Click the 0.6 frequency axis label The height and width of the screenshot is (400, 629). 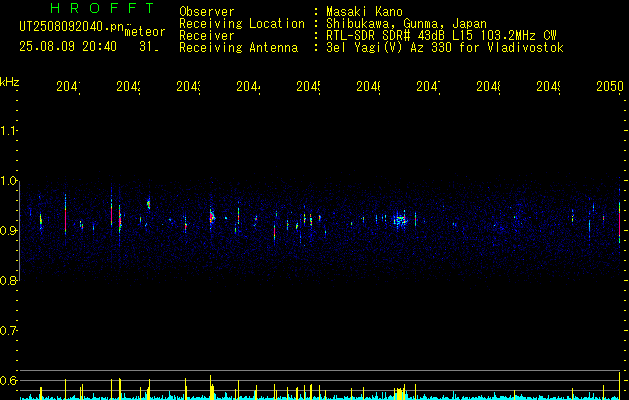[x=8, y=381]
